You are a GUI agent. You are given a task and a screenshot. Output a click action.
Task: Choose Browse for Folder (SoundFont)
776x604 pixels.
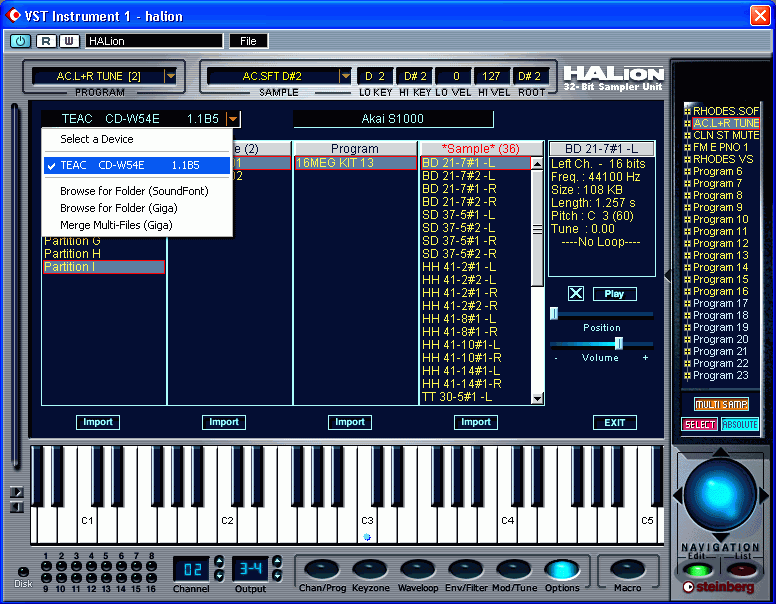[134, 191]
